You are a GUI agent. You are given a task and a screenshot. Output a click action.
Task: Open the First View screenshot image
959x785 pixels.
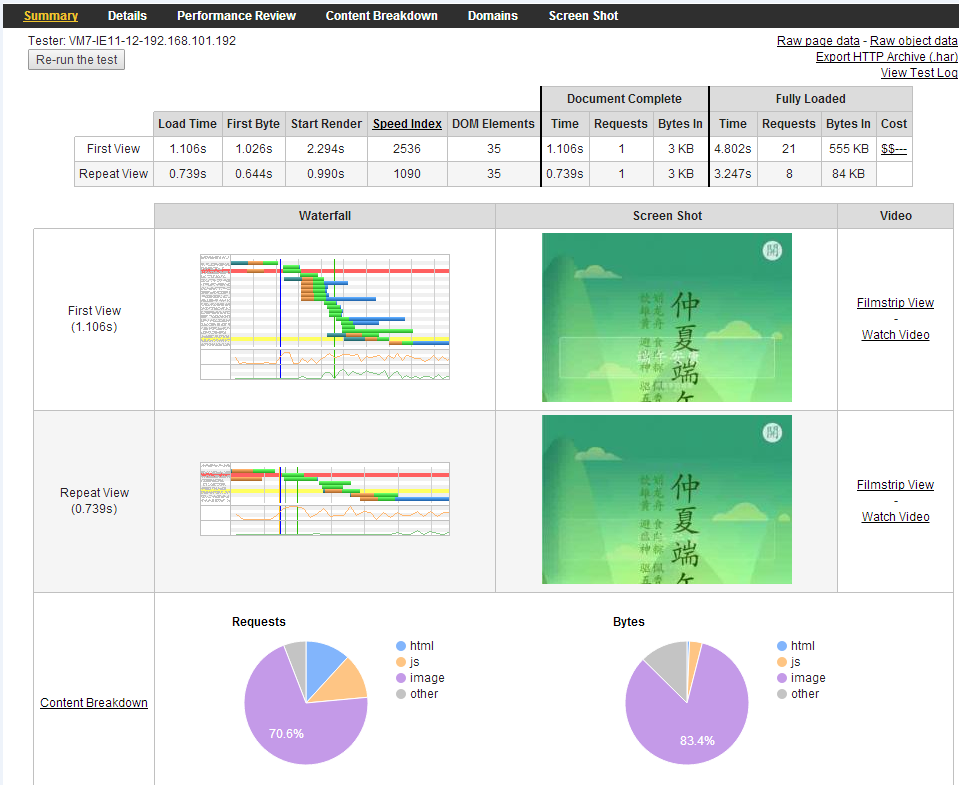(666, 317)
